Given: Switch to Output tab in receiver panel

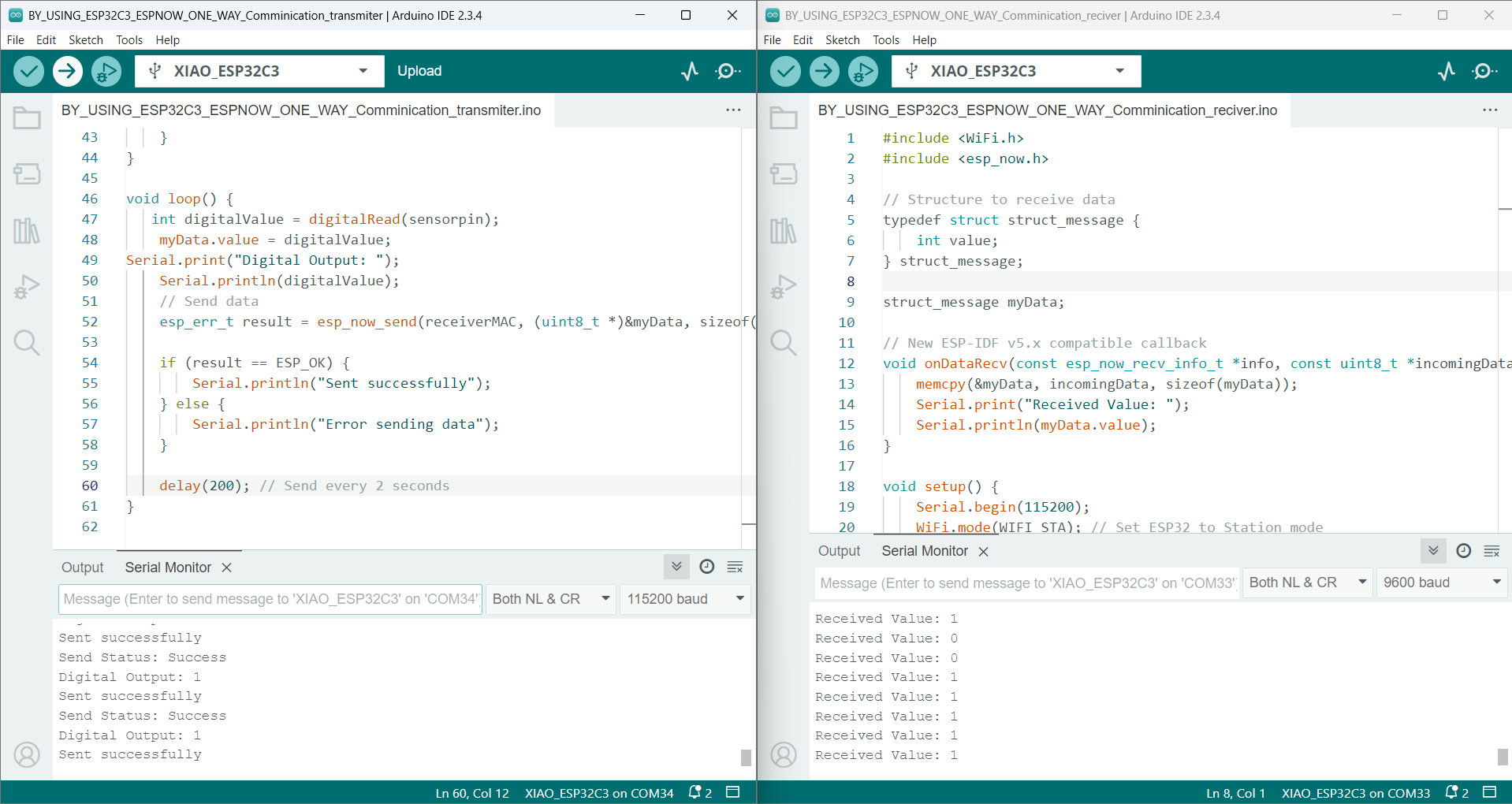Looking at the screenshot, I should click(x=840, y=551).
